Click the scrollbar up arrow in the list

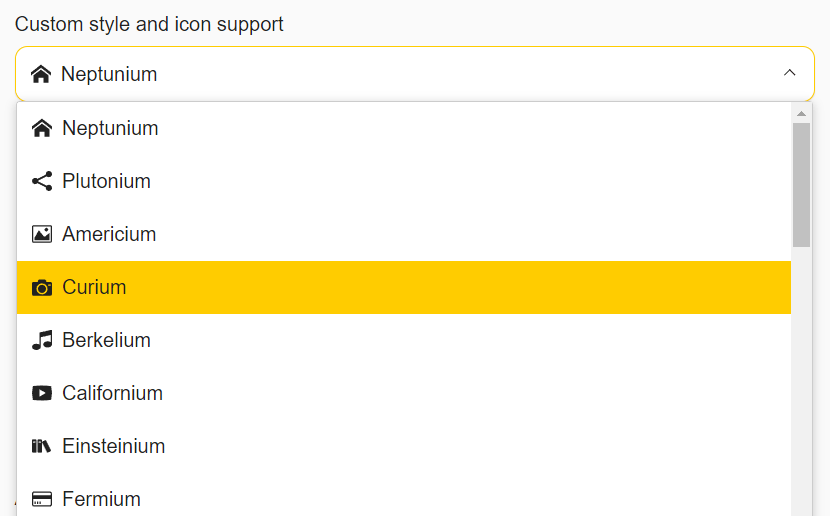pyautogui.click(x=801, y=114)
